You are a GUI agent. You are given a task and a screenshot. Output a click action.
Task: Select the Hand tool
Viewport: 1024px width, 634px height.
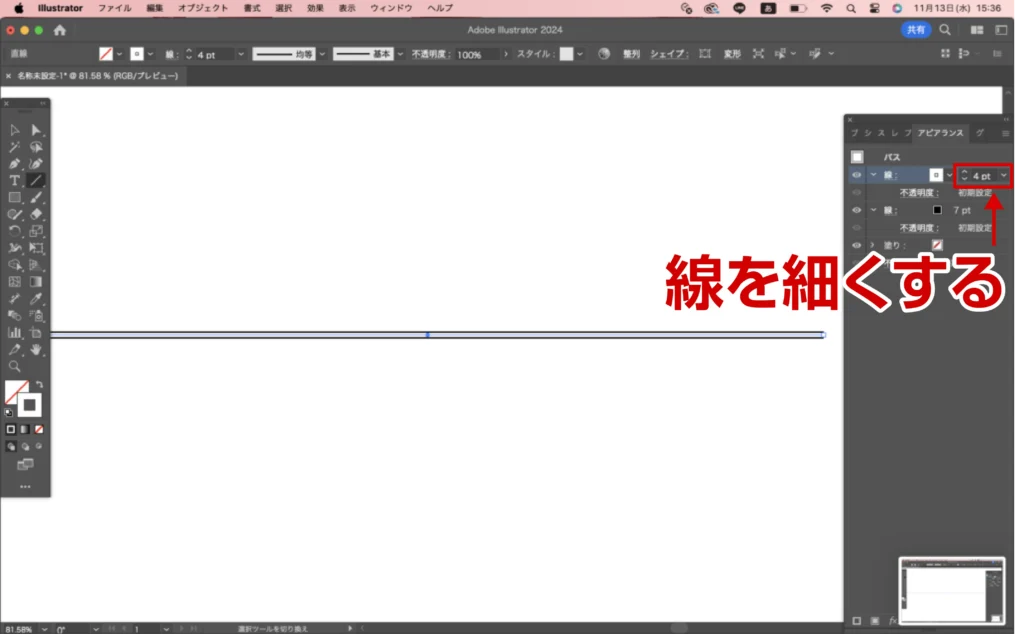pyautogui.click(x=36, y=350)
